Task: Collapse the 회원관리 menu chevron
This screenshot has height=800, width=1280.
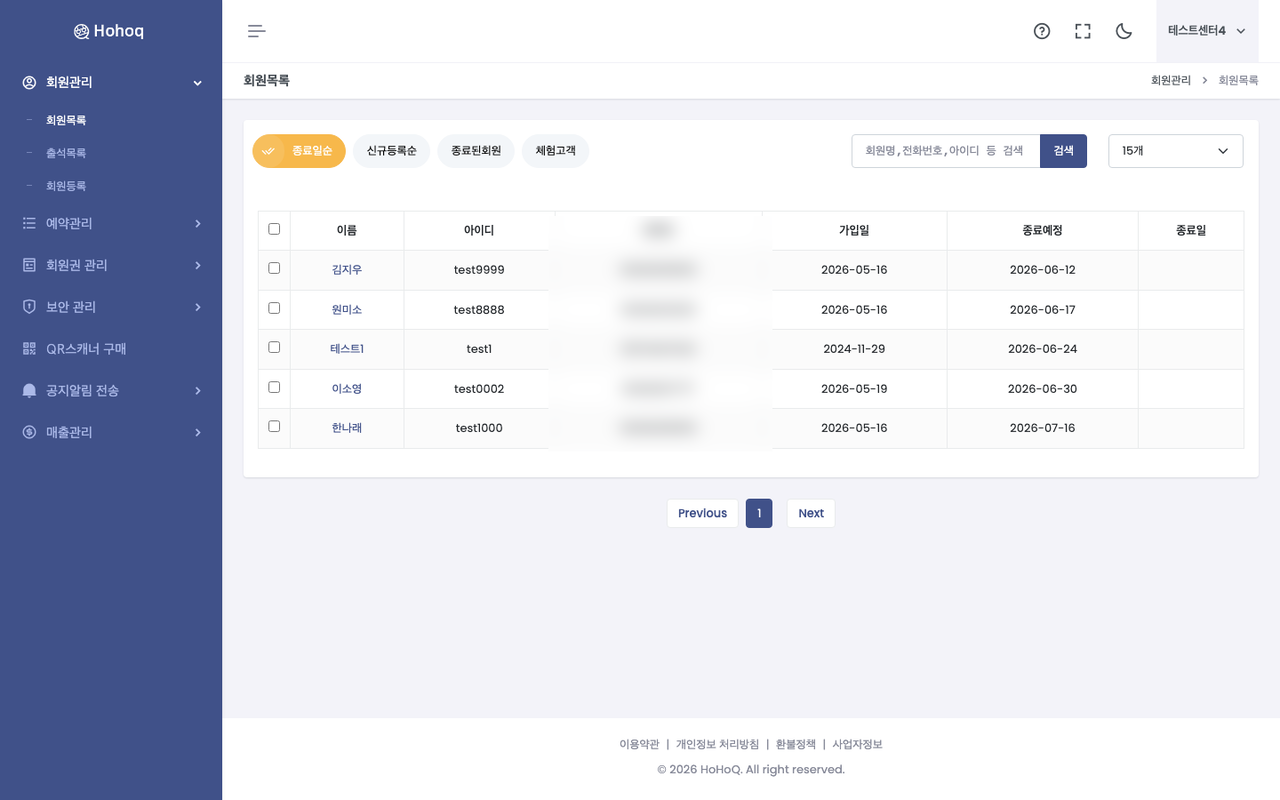Action: tap(197, 82)
